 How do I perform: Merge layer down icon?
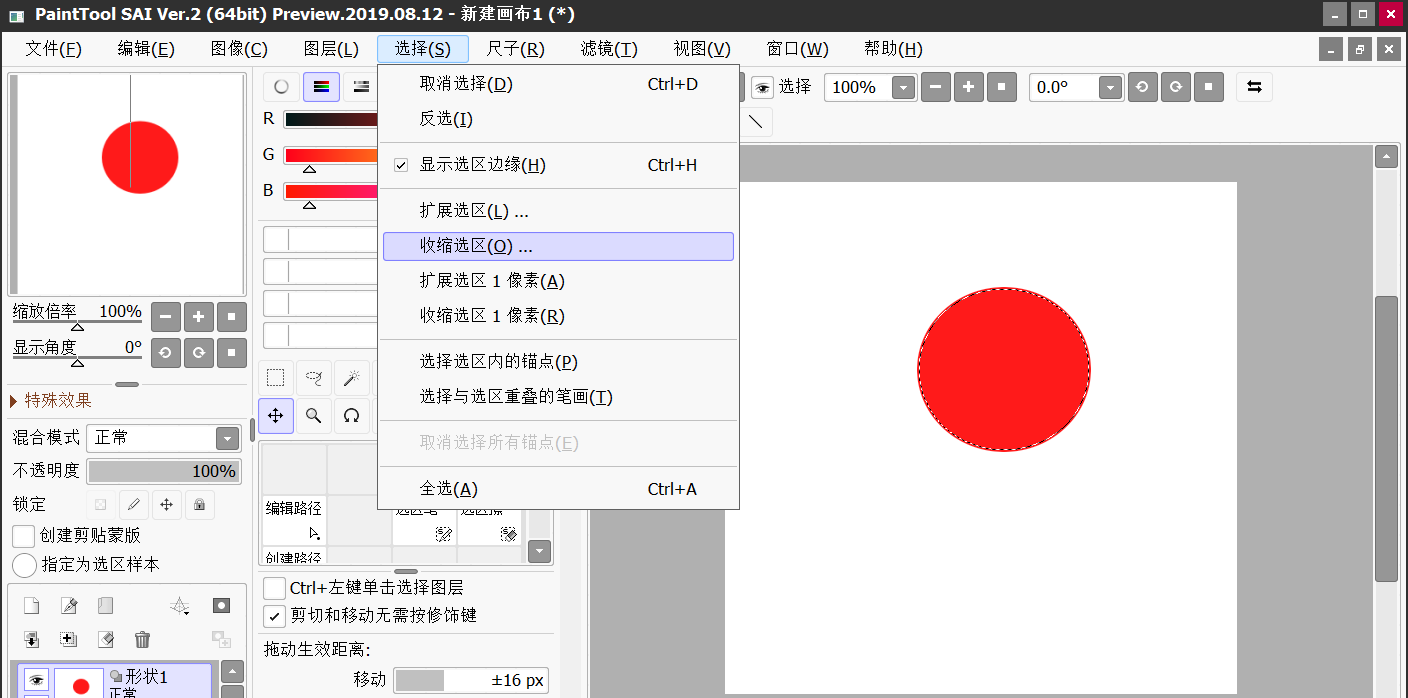pyautogui.click(x=31, y=639)
